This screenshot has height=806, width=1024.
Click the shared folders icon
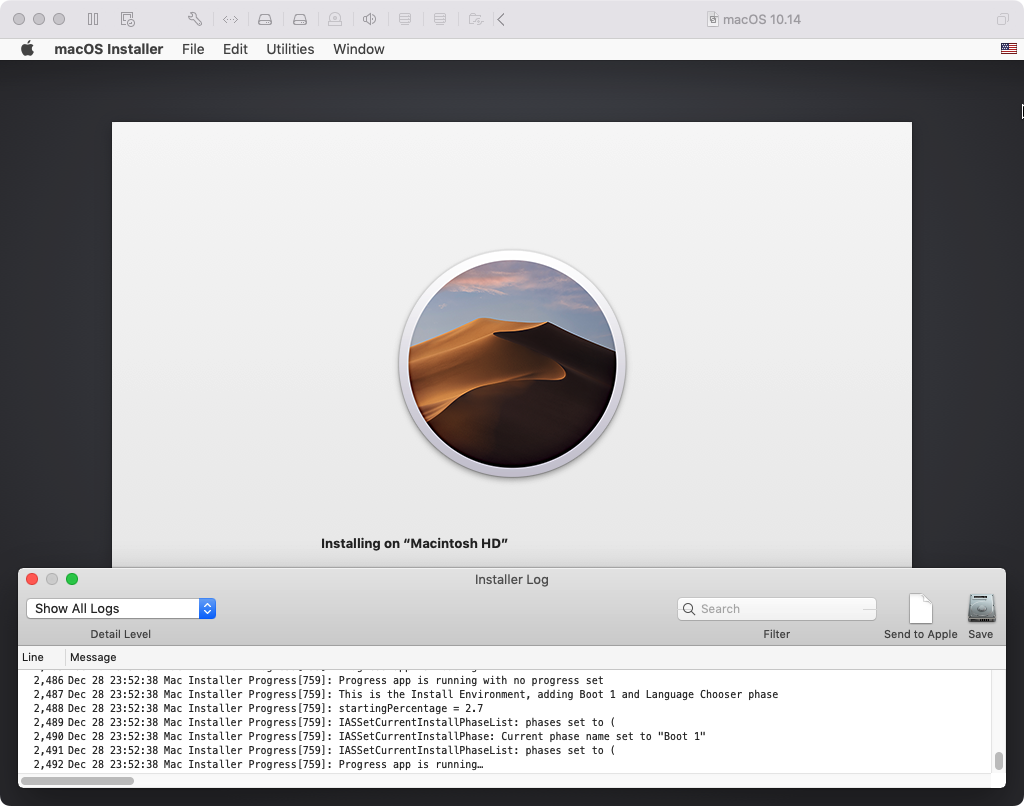[476, 19]
